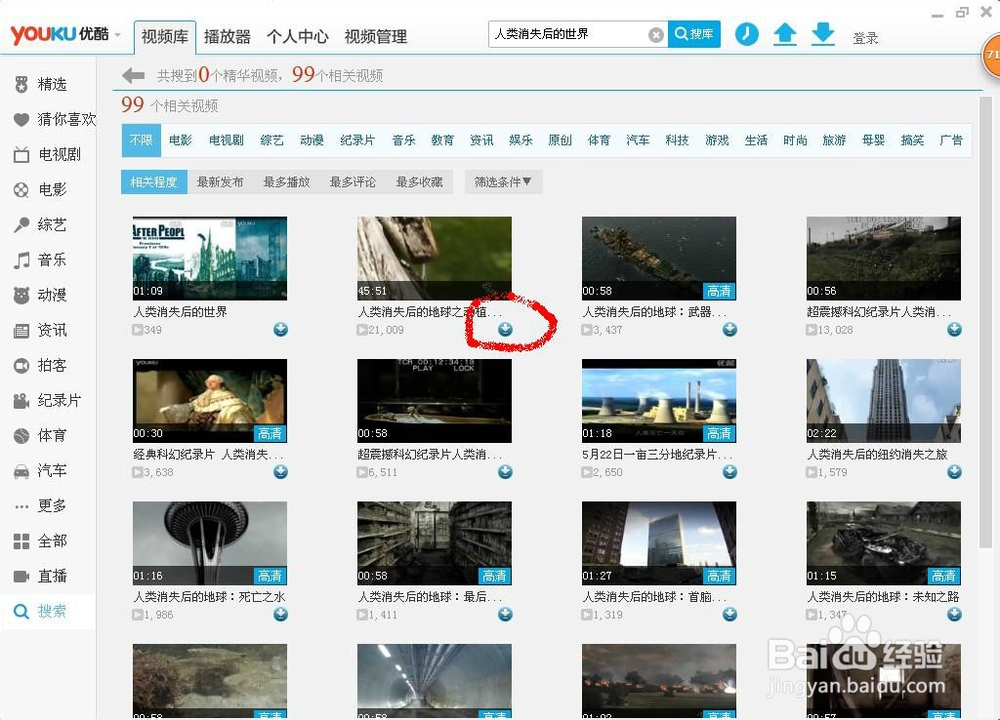
Task: Download video with 21,009 views
Action: 505,329
